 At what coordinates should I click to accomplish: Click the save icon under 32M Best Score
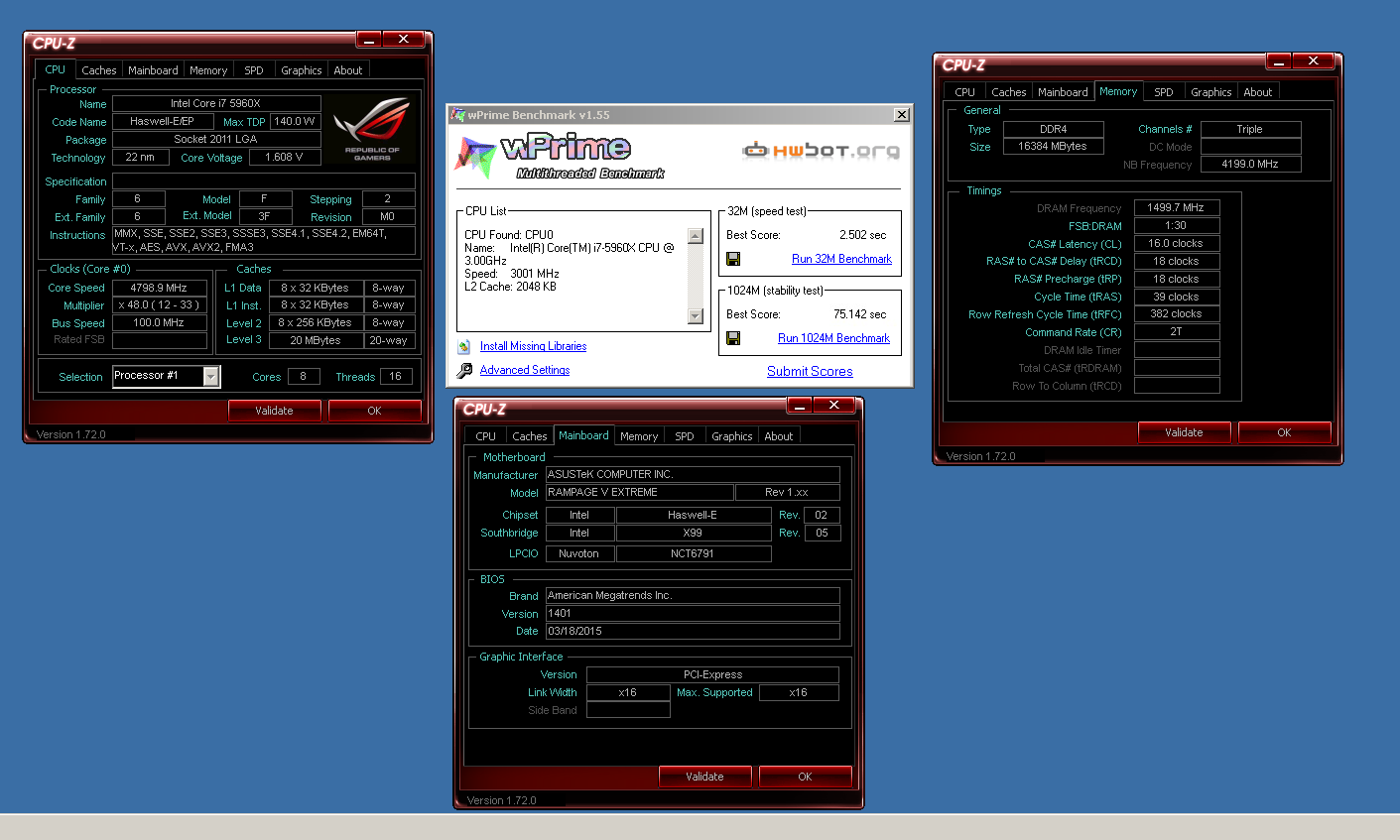click(x=733, y=259)
